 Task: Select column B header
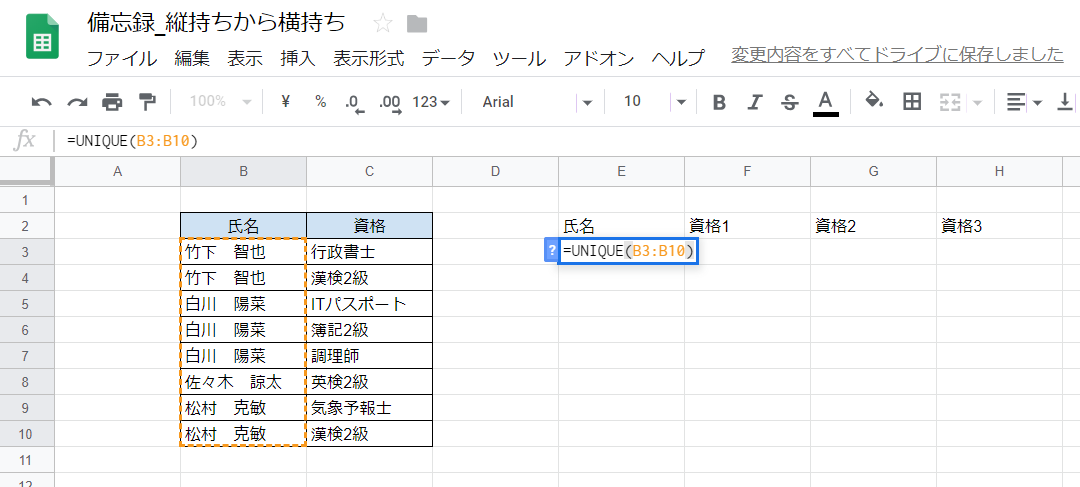[243, 172]
